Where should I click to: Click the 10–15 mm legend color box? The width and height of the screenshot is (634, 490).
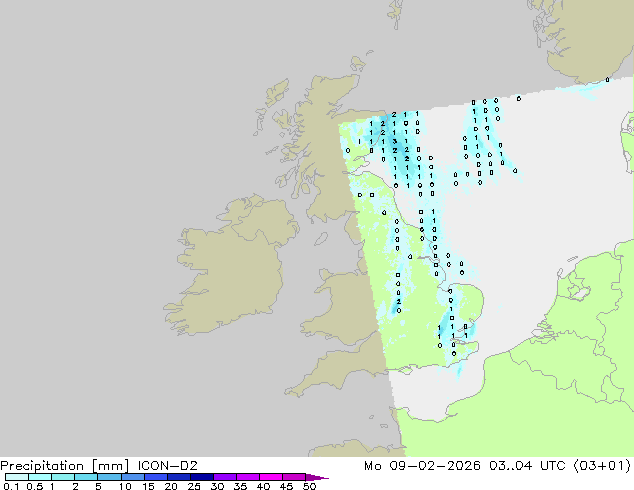click(133, 477)
